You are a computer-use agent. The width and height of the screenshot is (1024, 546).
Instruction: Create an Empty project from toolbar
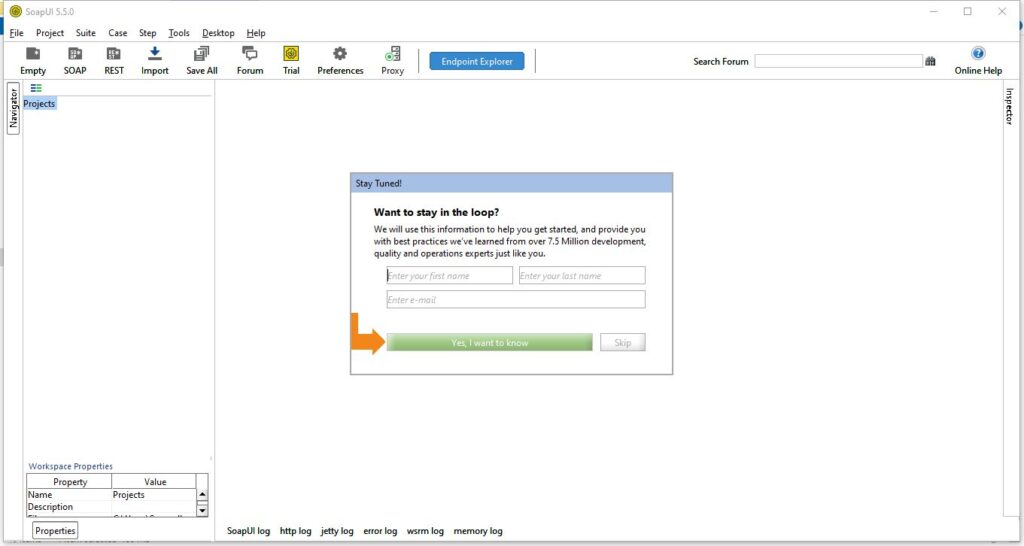click(x=33, y=61)
